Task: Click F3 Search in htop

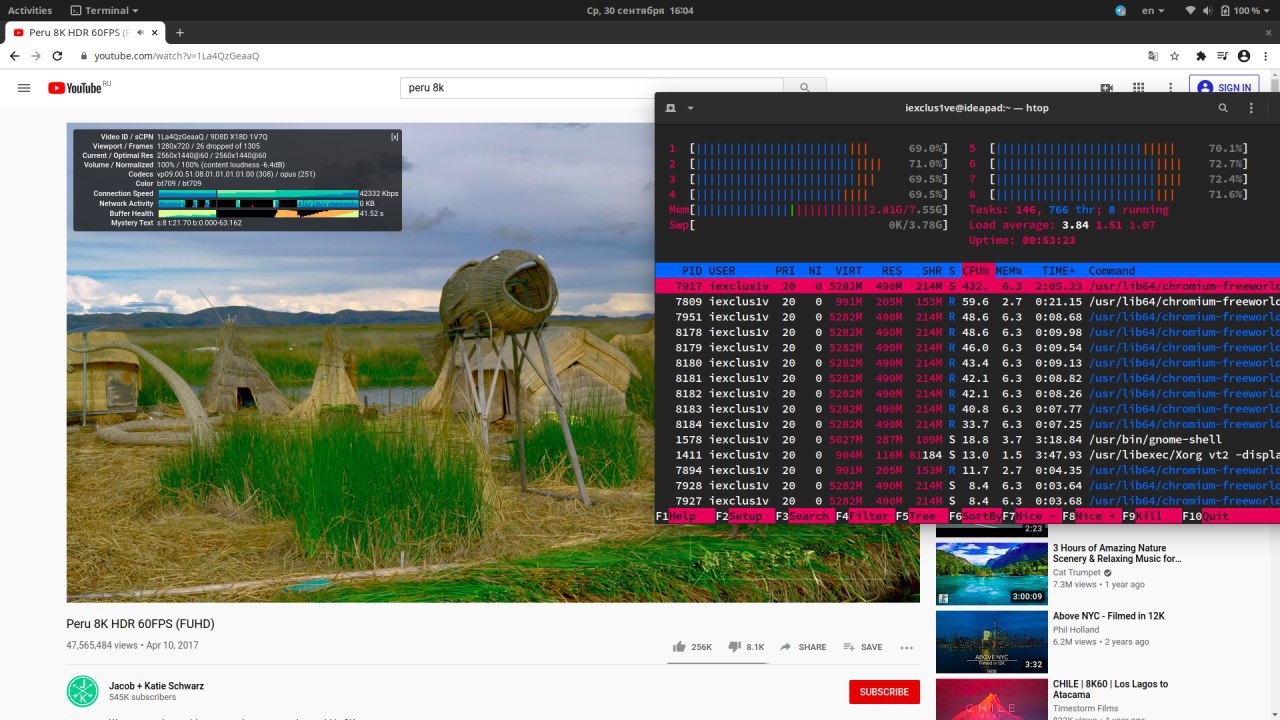Action: 801,516
